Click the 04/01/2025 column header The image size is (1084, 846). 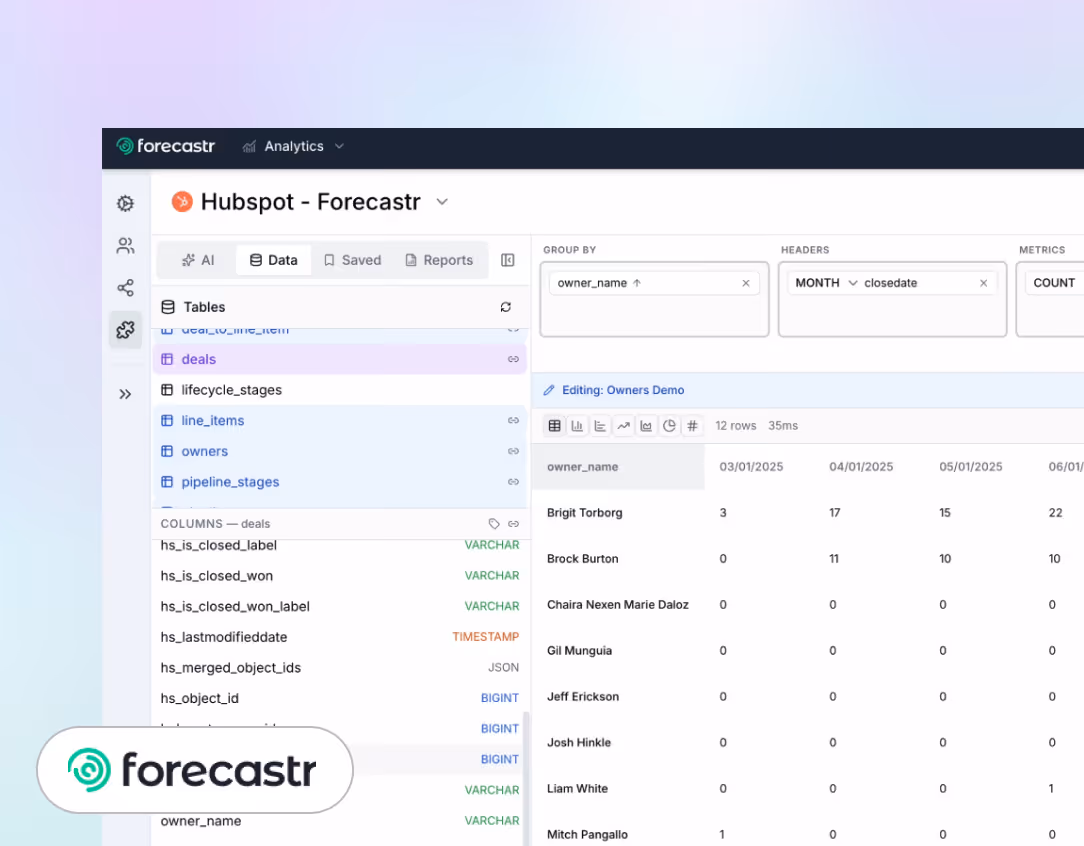tap(861, 467)
